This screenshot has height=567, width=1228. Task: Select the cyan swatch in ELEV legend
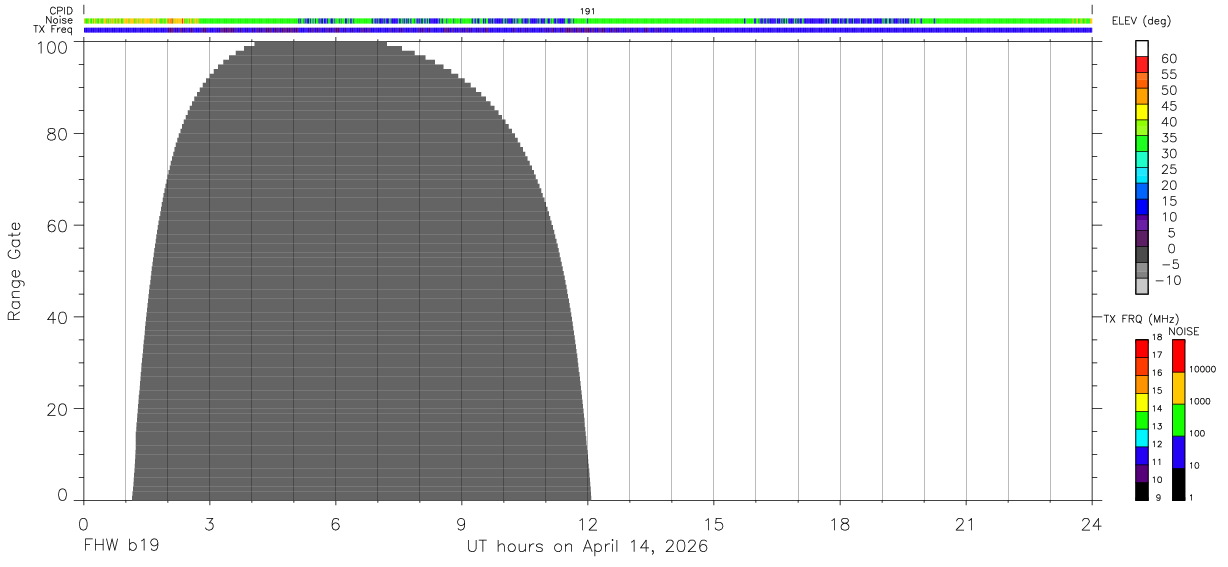pos(1142,175)
